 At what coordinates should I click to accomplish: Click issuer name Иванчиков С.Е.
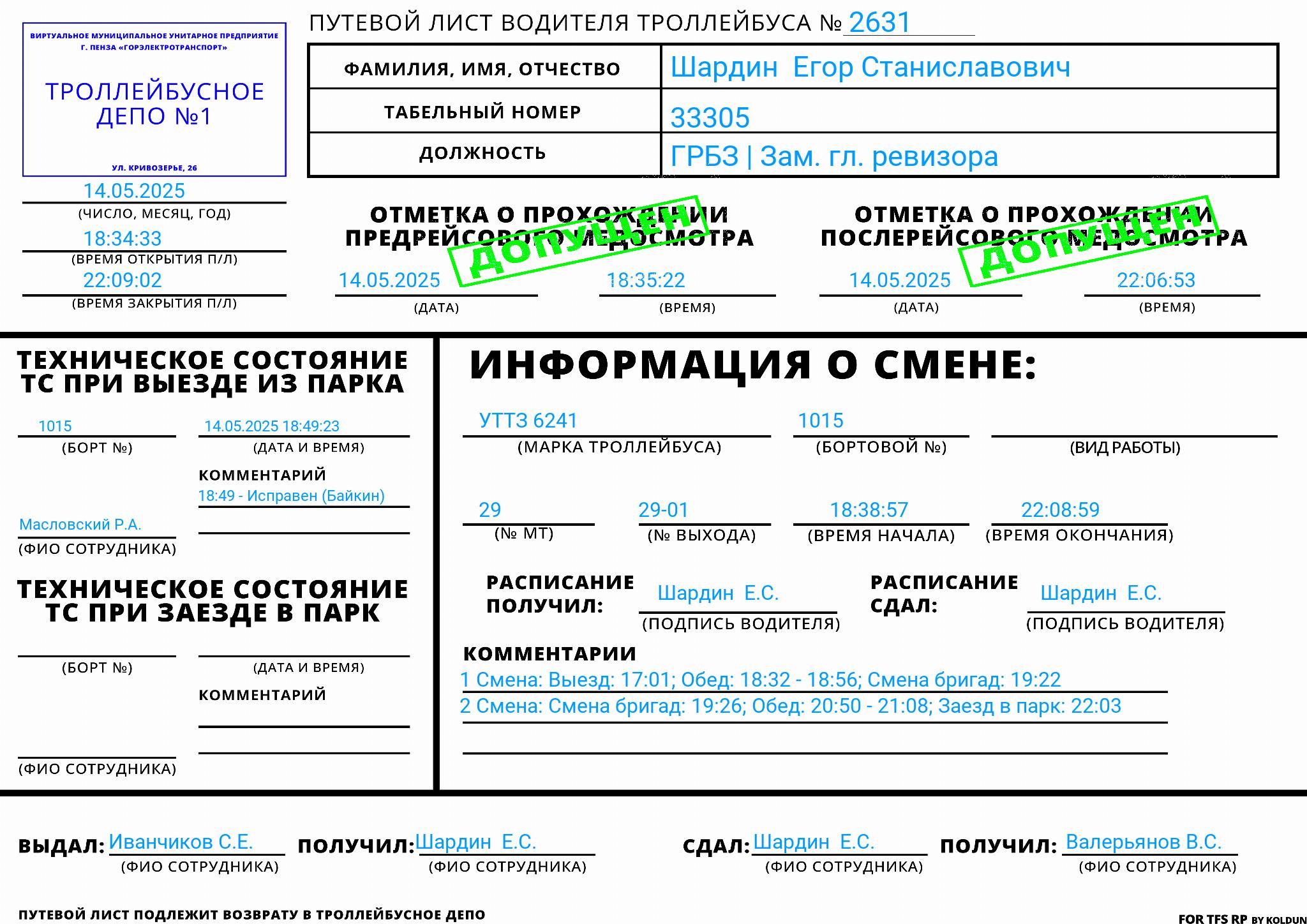[181, 842]
